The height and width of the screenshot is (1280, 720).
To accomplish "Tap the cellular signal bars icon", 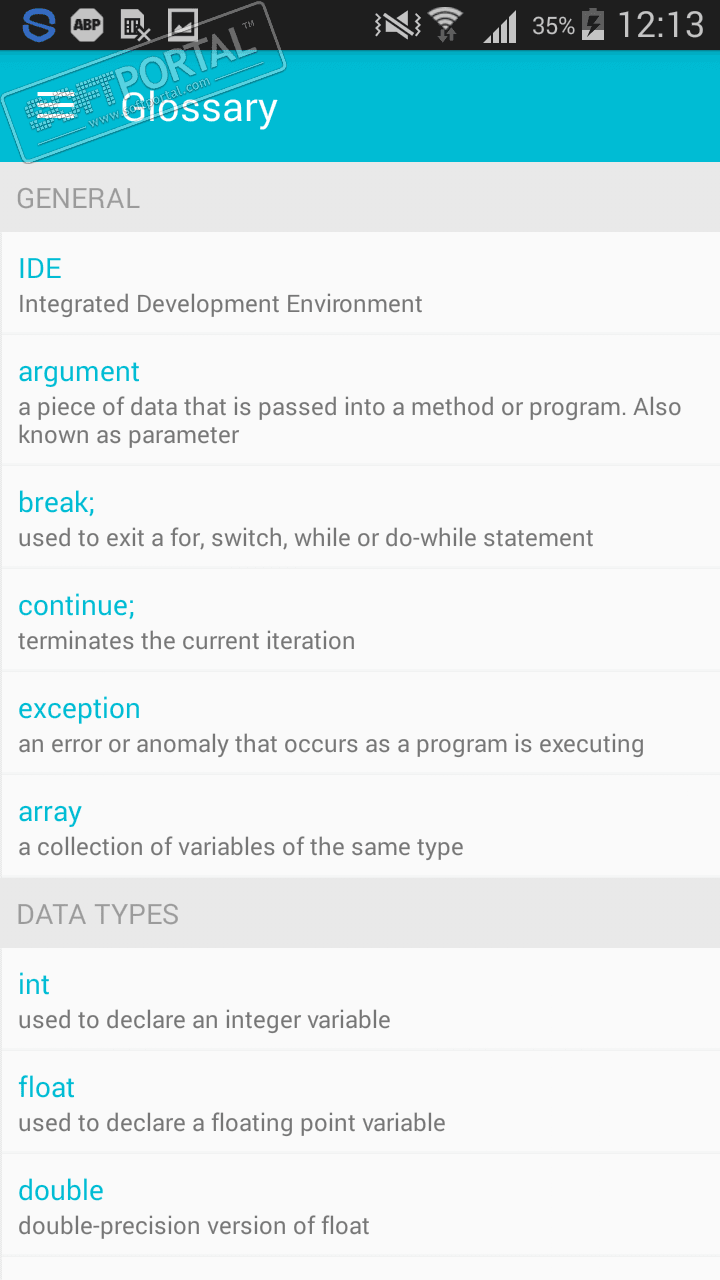I will 500,25.
